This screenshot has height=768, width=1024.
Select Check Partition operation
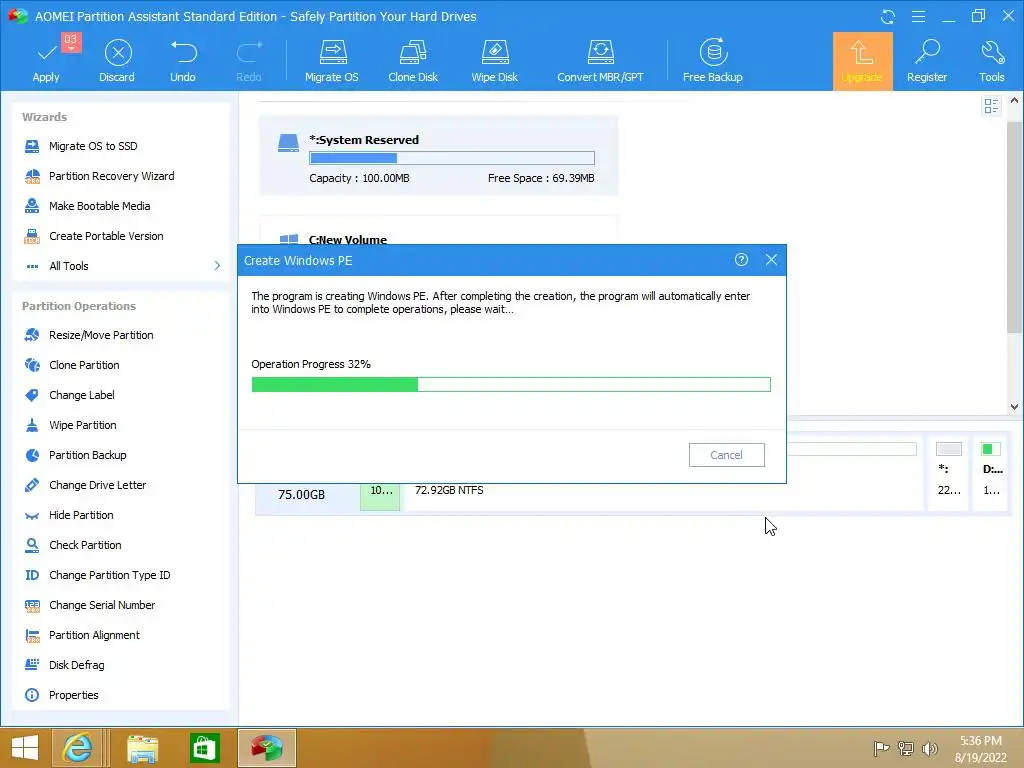pos(85,545)
